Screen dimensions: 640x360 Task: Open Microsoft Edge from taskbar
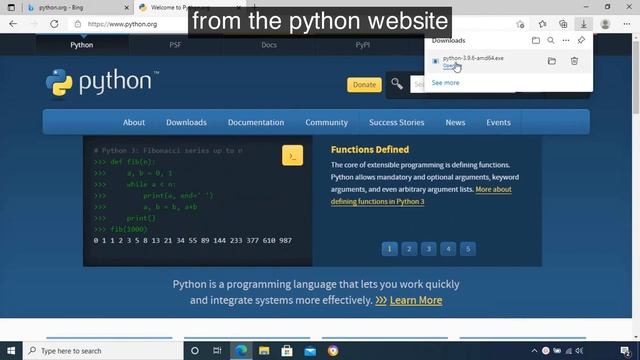[241, 351]
